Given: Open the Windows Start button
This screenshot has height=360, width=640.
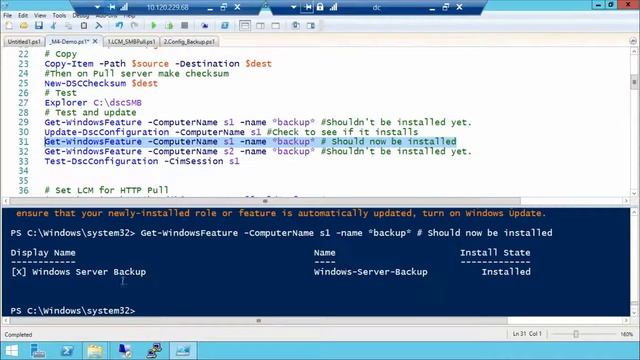Looking at the screenshot, I should coord(12,351).
